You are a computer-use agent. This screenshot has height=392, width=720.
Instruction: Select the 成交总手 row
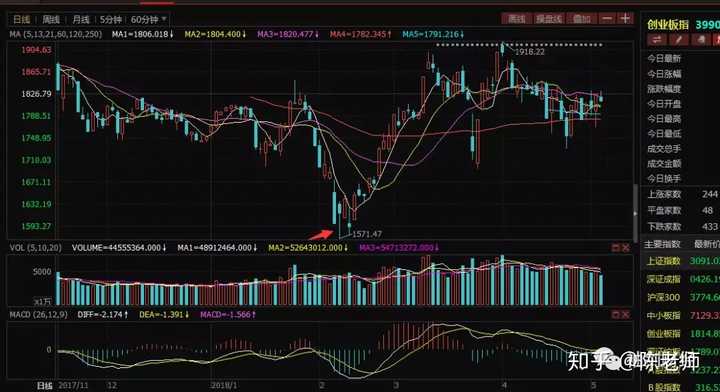coord(664,149)
